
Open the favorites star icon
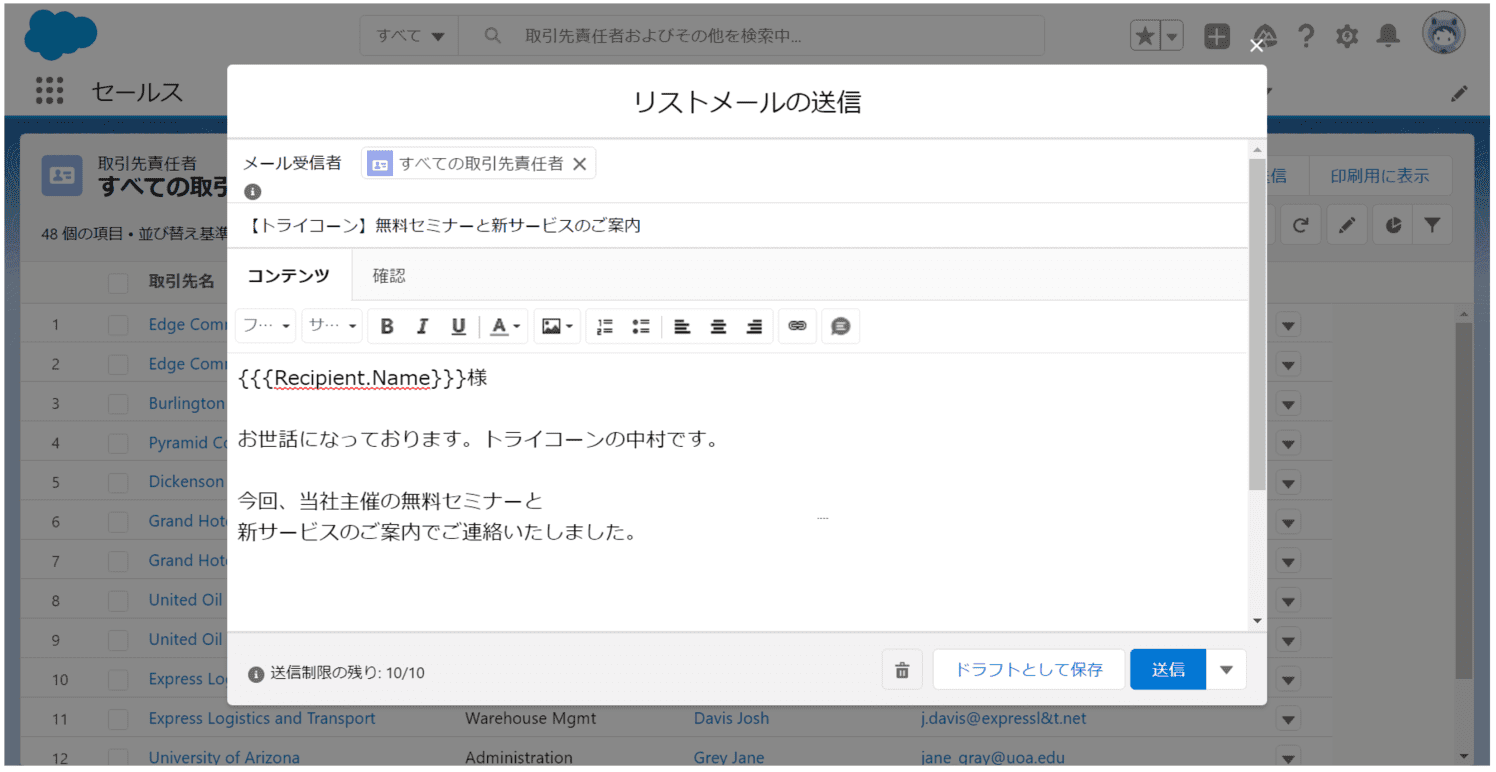point(1145,36)
